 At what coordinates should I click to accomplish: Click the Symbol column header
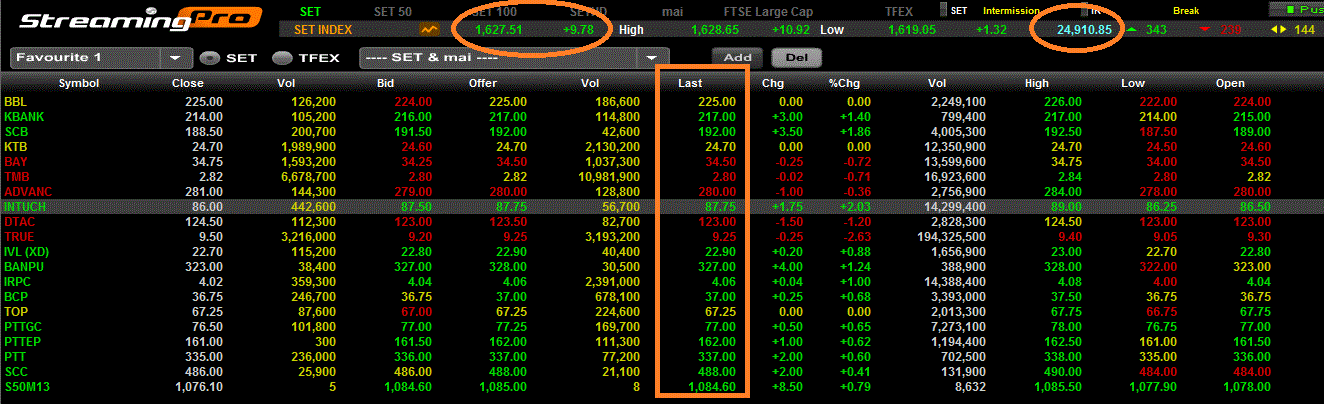pos(79,84)
